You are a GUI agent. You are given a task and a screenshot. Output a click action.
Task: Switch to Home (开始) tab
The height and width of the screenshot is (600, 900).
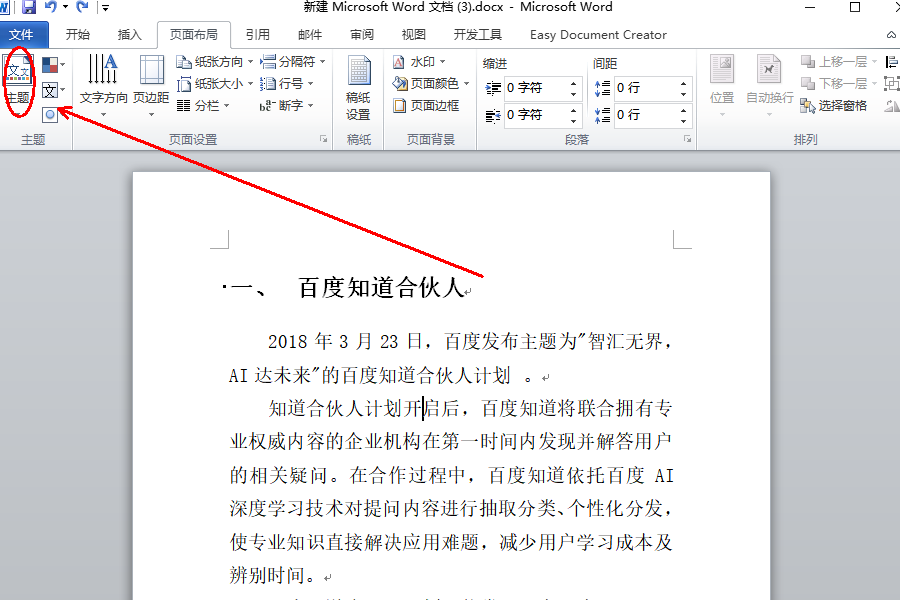point(77,34)
